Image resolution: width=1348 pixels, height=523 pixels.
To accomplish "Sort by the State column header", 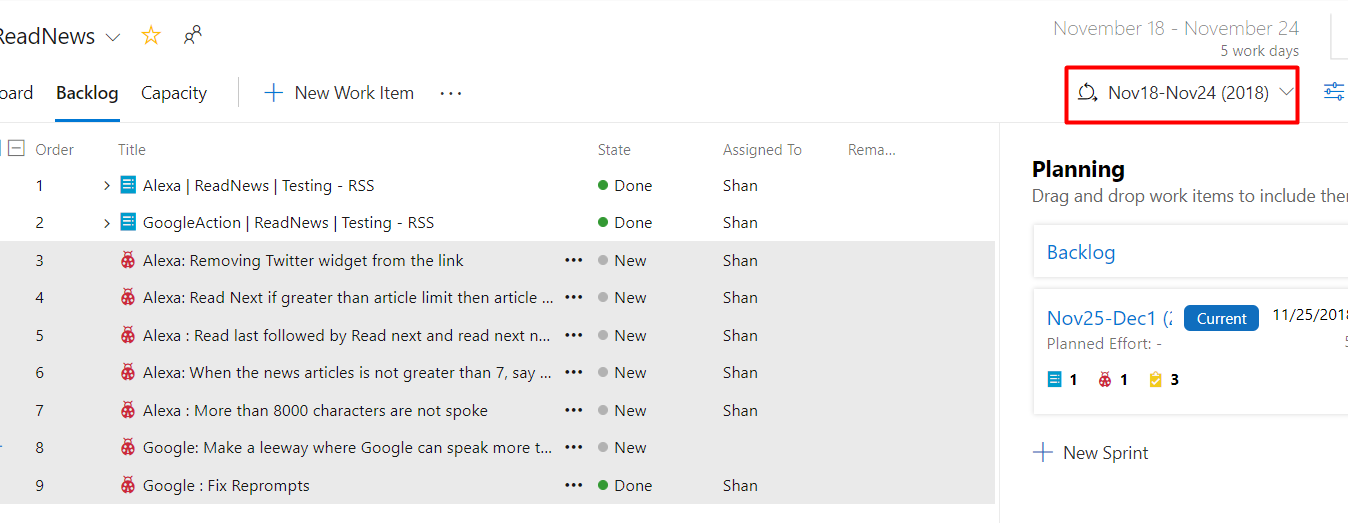I will coord(614,150).
